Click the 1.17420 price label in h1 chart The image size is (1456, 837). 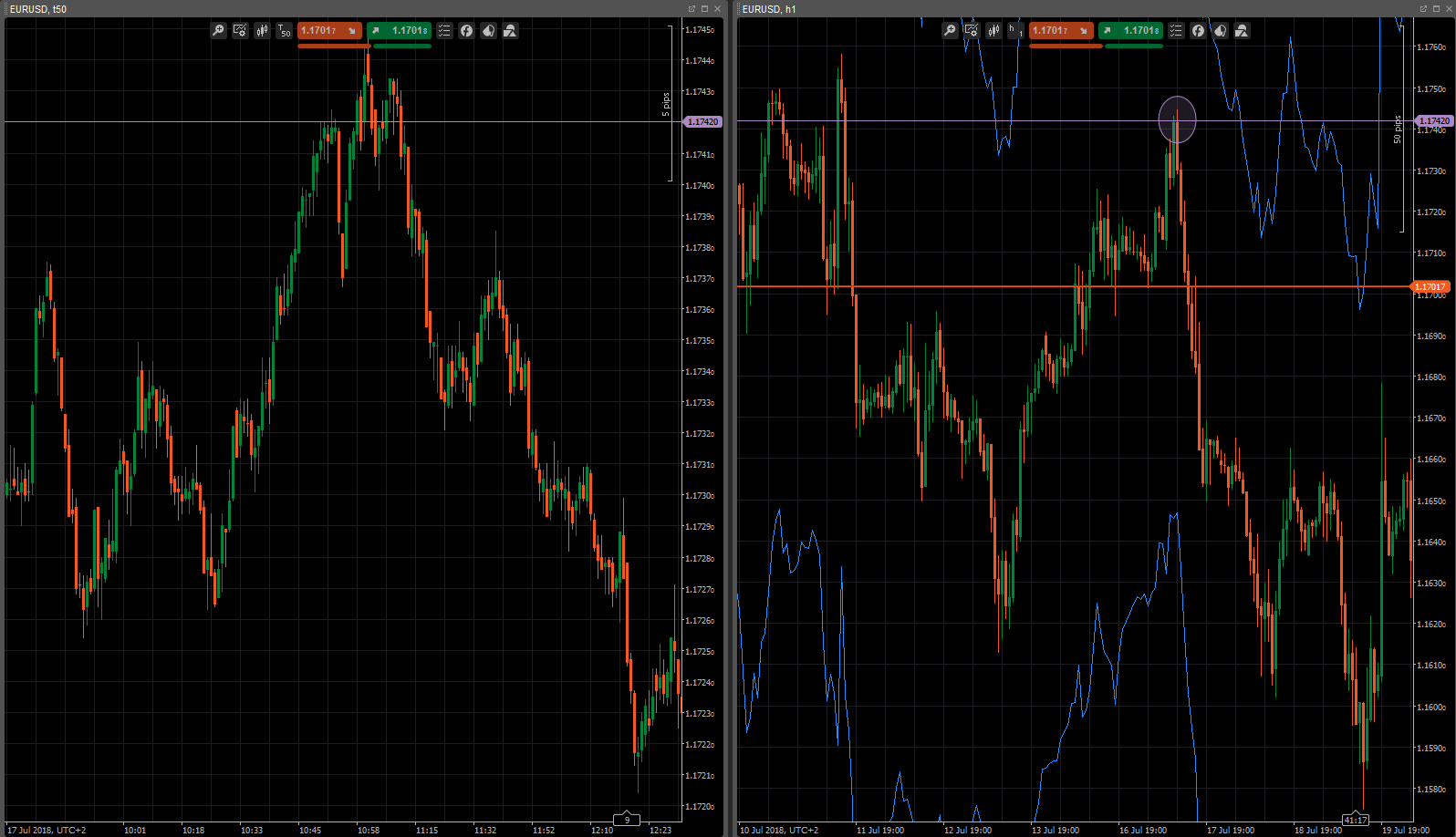(x=1434, y=121)
